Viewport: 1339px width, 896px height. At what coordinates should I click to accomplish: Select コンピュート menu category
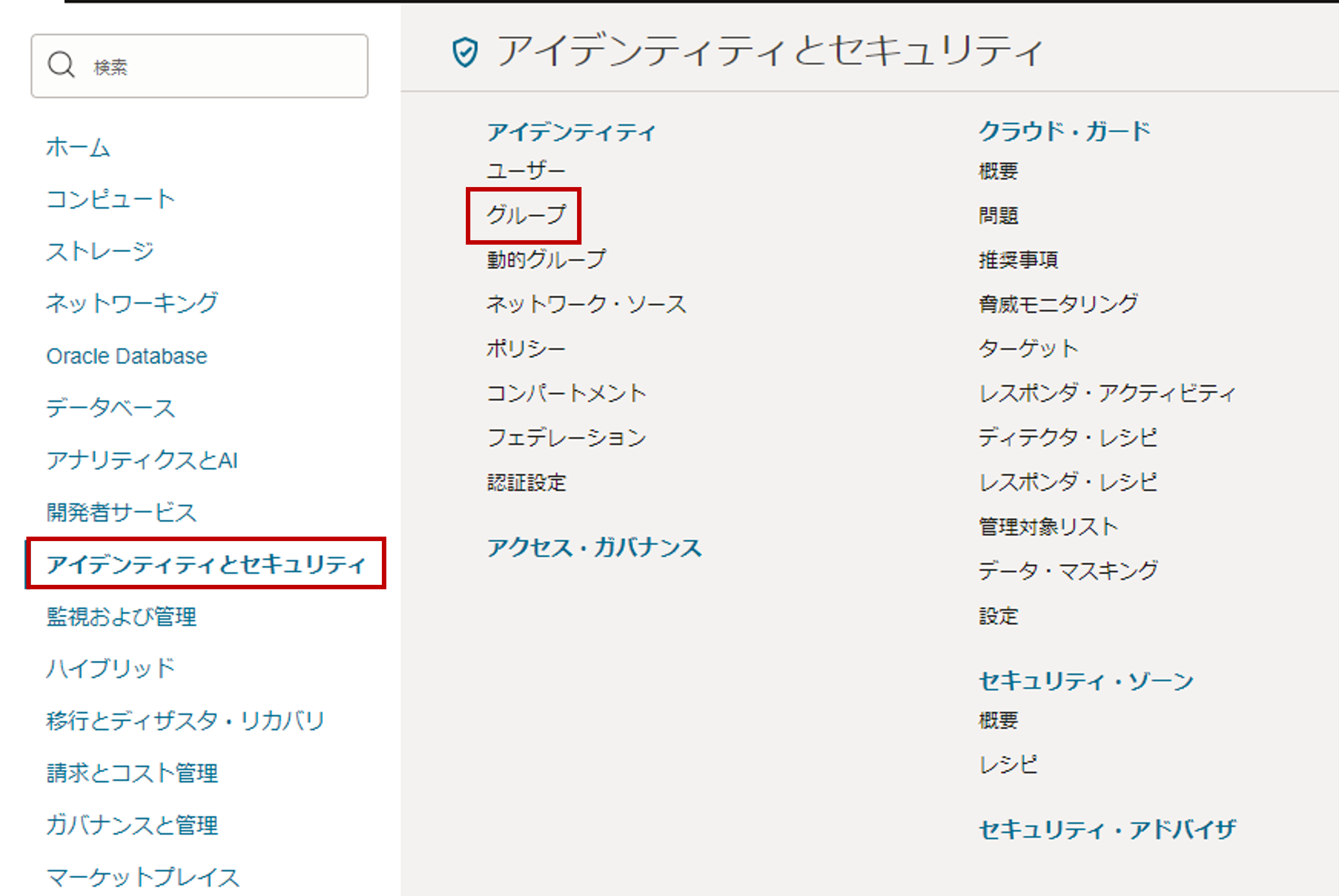pyautogui.click(x=111, y=200)
